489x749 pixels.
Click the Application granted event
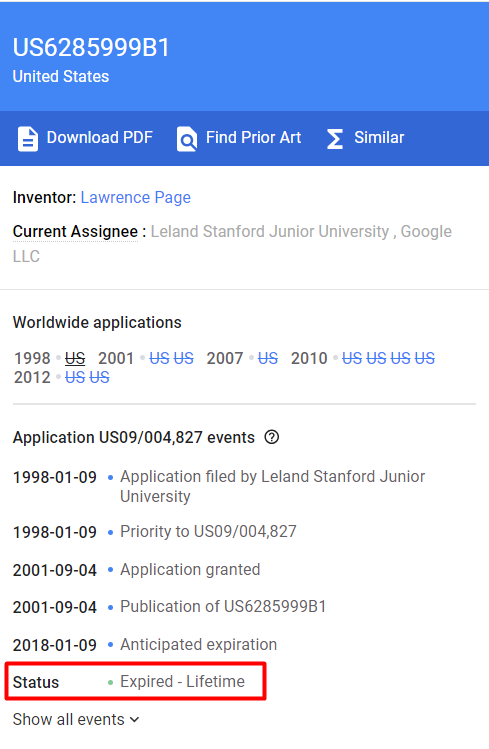click(x=190, y=569)
